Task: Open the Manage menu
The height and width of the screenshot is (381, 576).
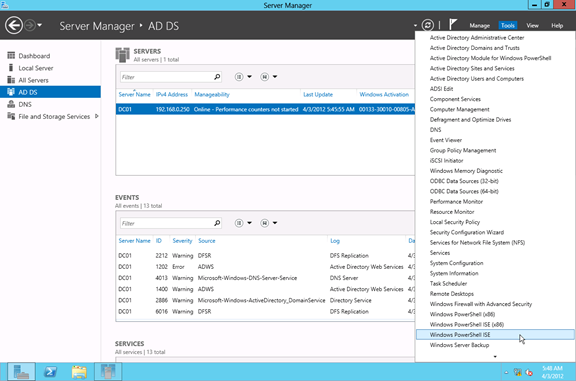Action: (x=479, y=25)
